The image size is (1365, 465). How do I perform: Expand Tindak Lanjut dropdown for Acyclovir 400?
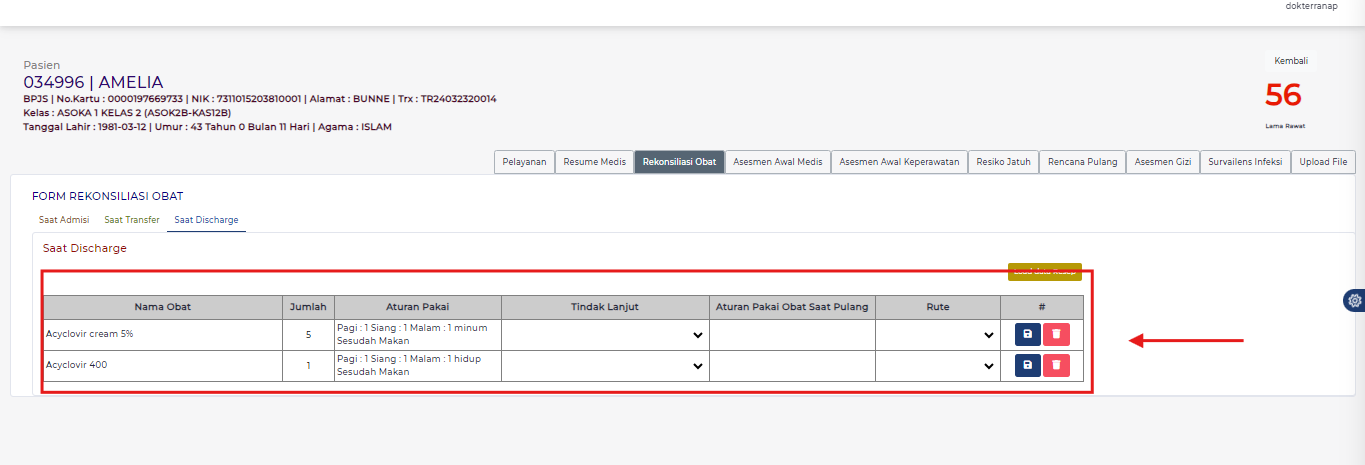coord(605,366)
